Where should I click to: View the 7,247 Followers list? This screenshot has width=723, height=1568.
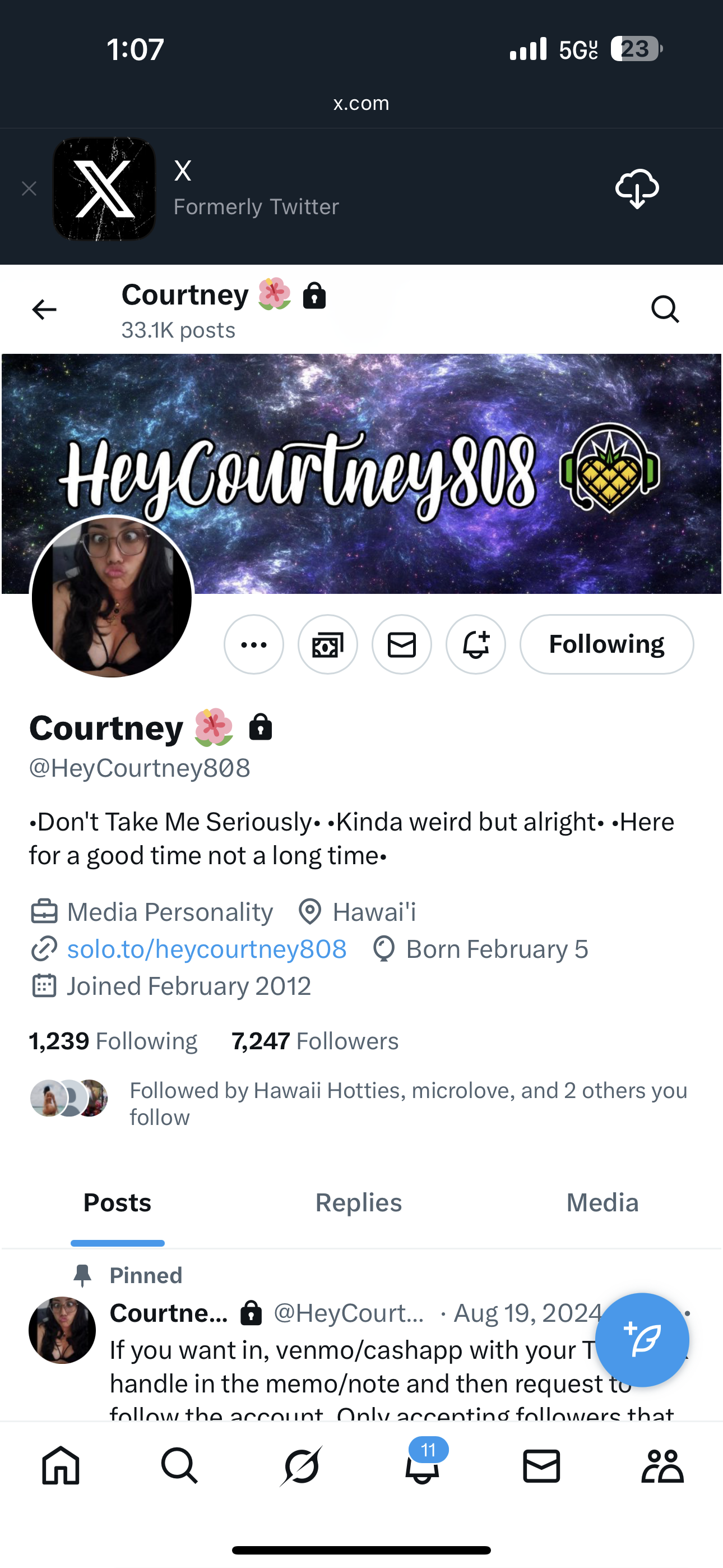pos(314,1041)
